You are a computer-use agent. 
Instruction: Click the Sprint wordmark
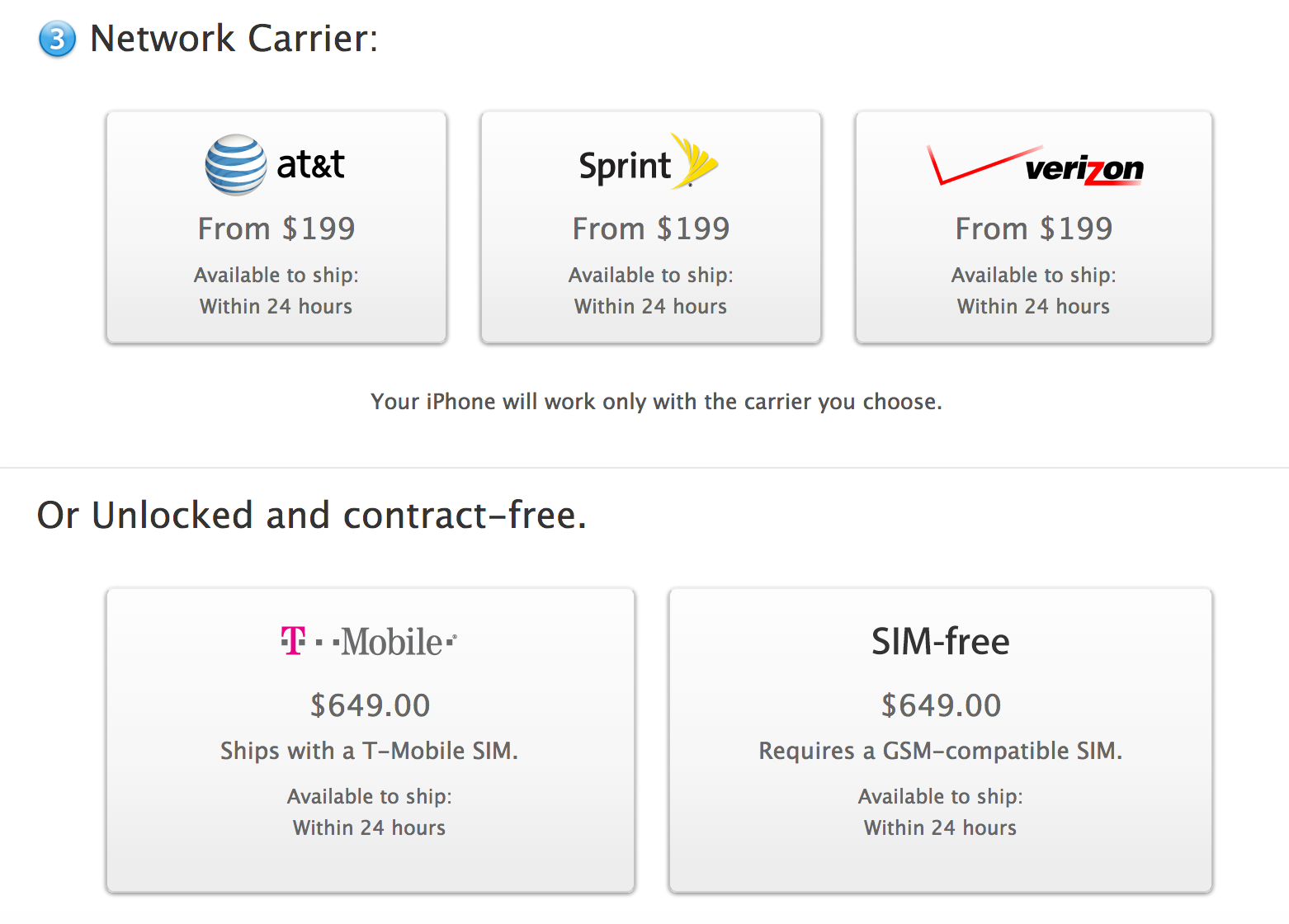(625, 167)
